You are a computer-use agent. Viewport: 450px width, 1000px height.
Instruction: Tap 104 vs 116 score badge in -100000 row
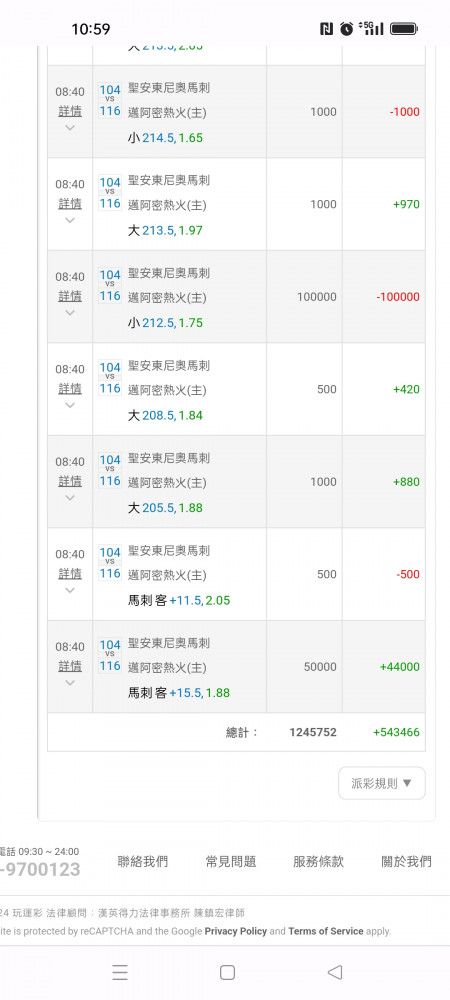[x=110, y=286]
